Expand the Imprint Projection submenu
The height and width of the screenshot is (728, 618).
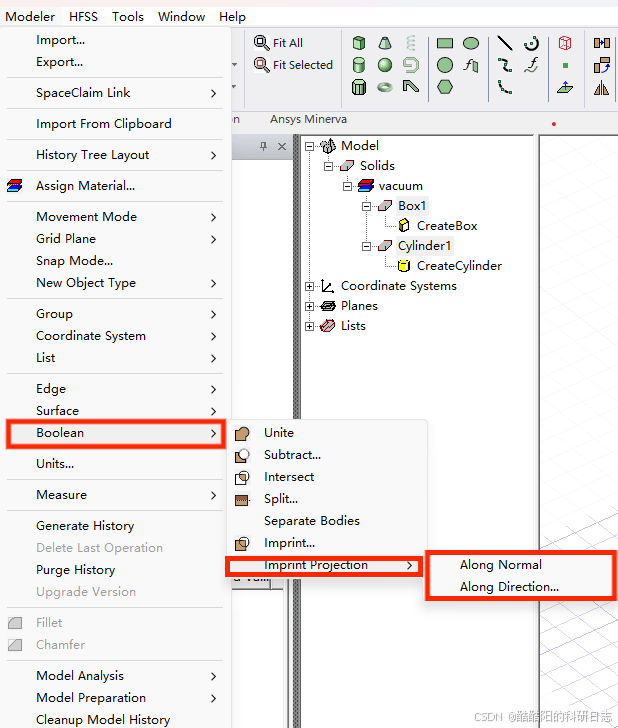(x=324, y=565)
